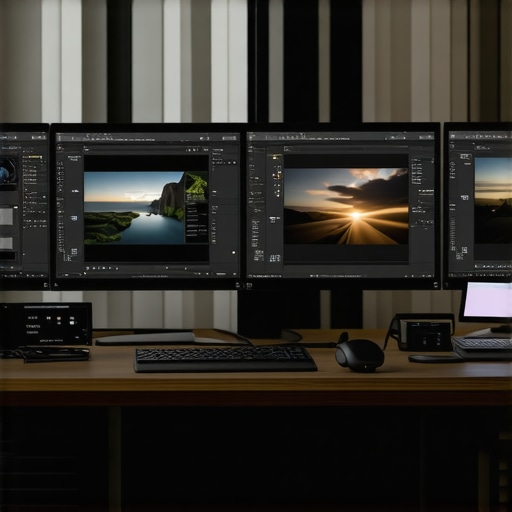This screenshot has width=512, height=512.
Task: Click the white round dot below coastal image panel
Action: (234, 253)
